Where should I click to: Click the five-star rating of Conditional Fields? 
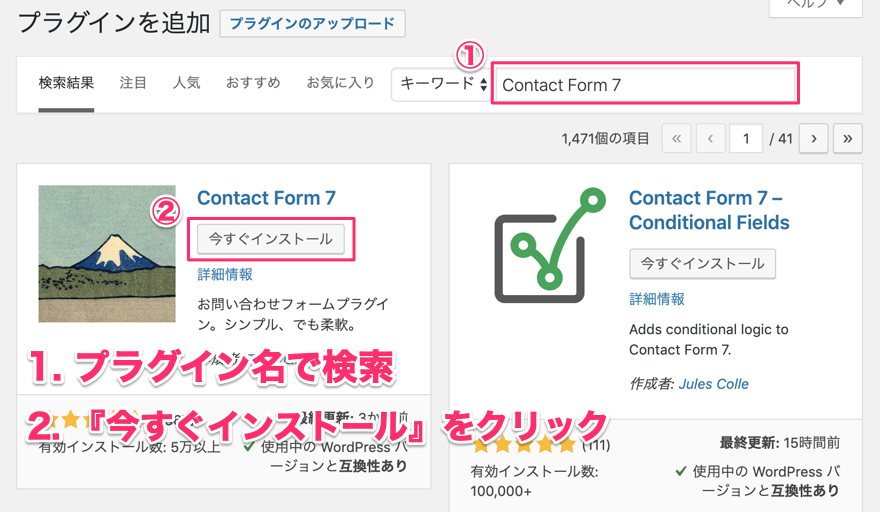pos(525,445)
